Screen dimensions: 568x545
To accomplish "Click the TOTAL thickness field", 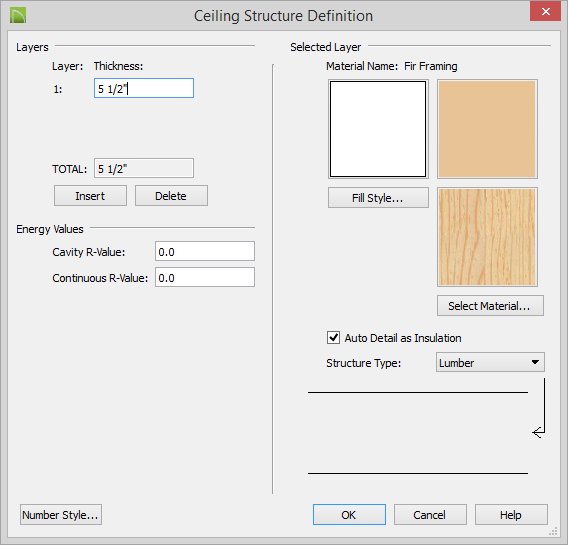I will [x=144, y=168].
